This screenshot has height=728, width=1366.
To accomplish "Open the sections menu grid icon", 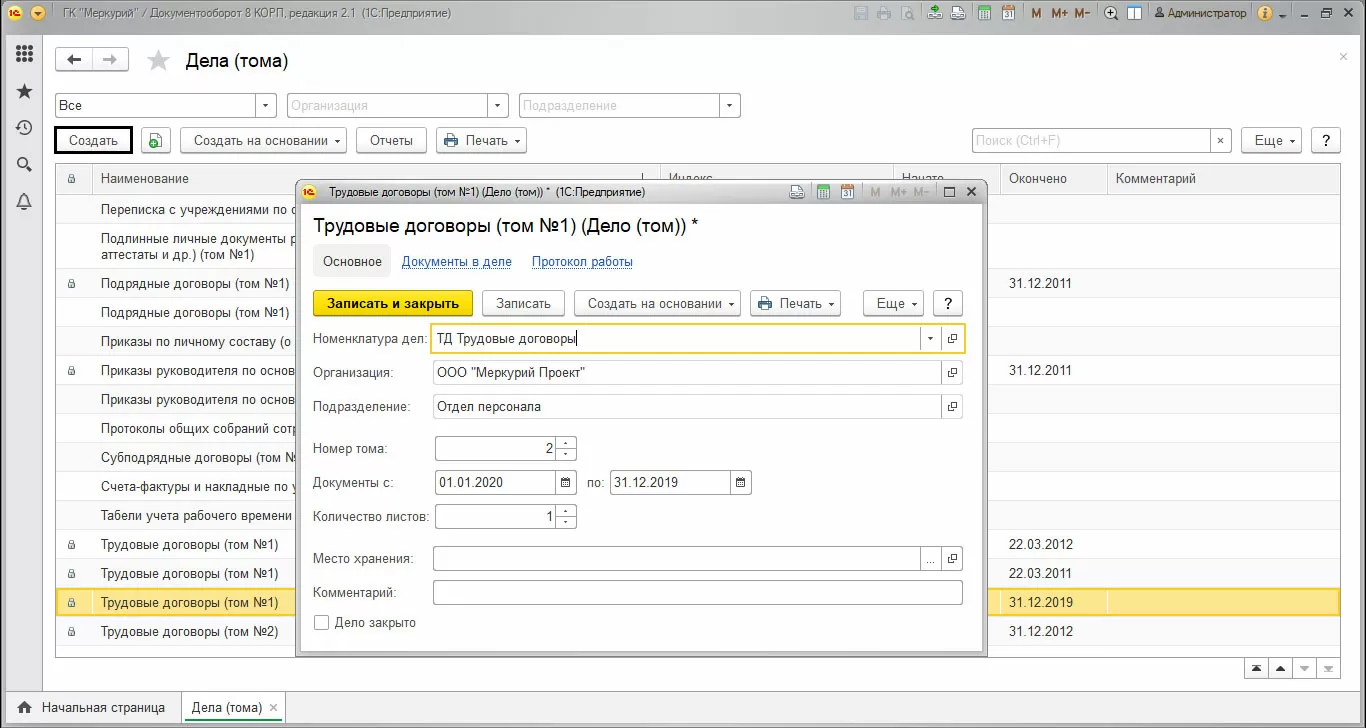I will 24,54.
